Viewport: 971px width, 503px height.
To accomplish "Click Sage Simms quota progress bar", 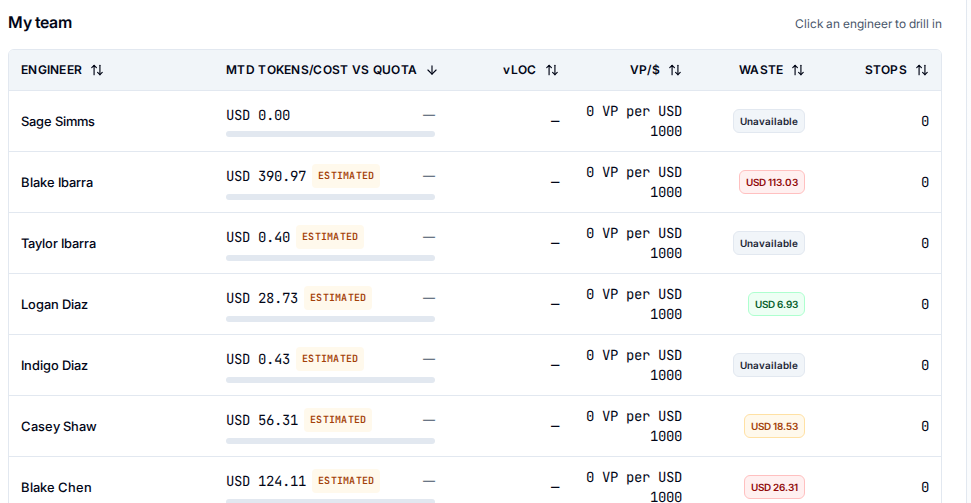I will pos(330,134).
